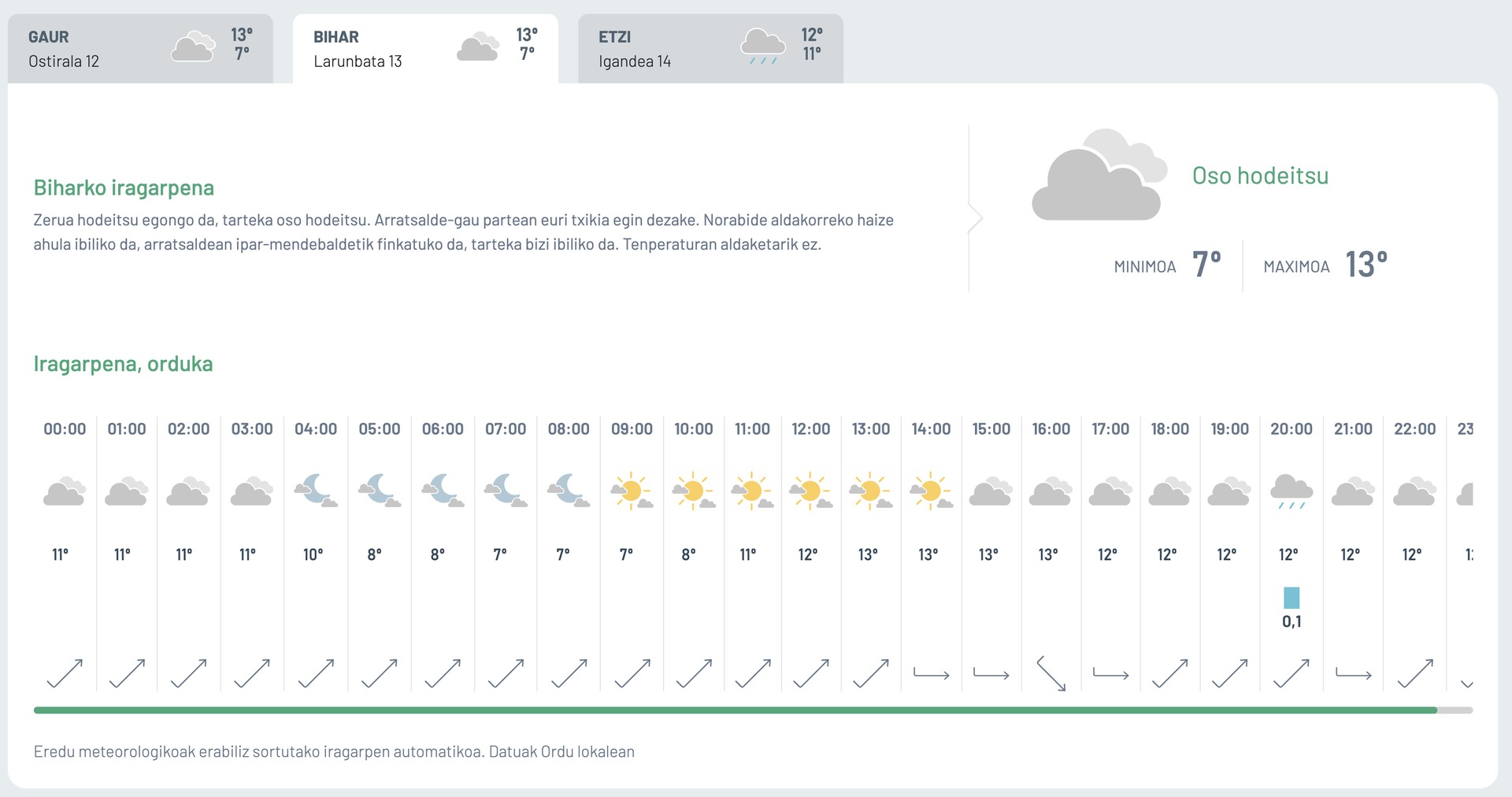Switch to the ETZI Igandea 14 tab
1512x797 pixels.
(710, 48)
